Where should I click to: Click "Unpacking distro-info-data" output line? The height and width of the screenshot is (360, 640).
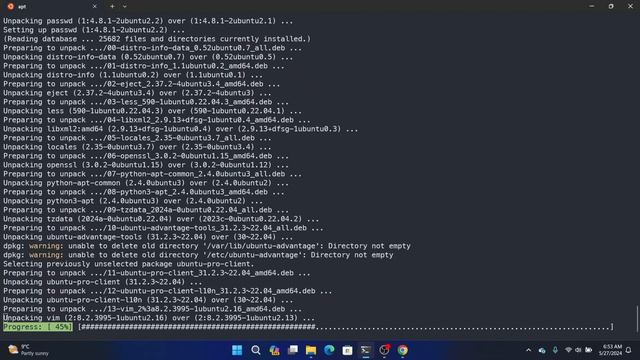click(148, 57)
